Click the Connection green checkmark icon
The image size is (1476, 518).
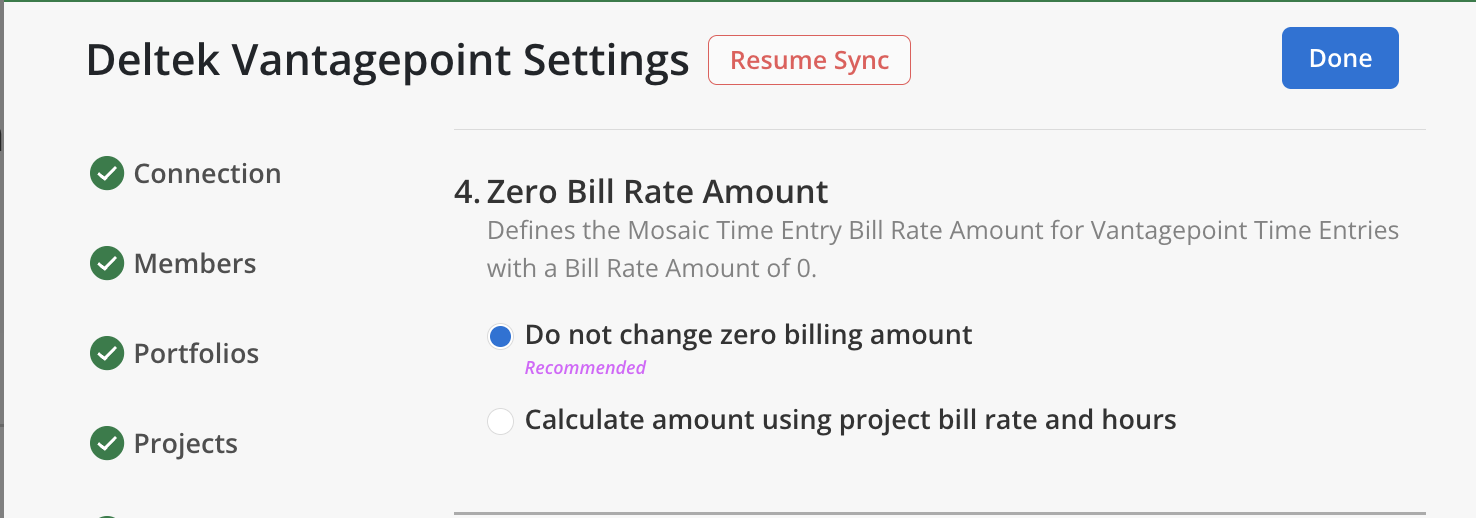106,174
